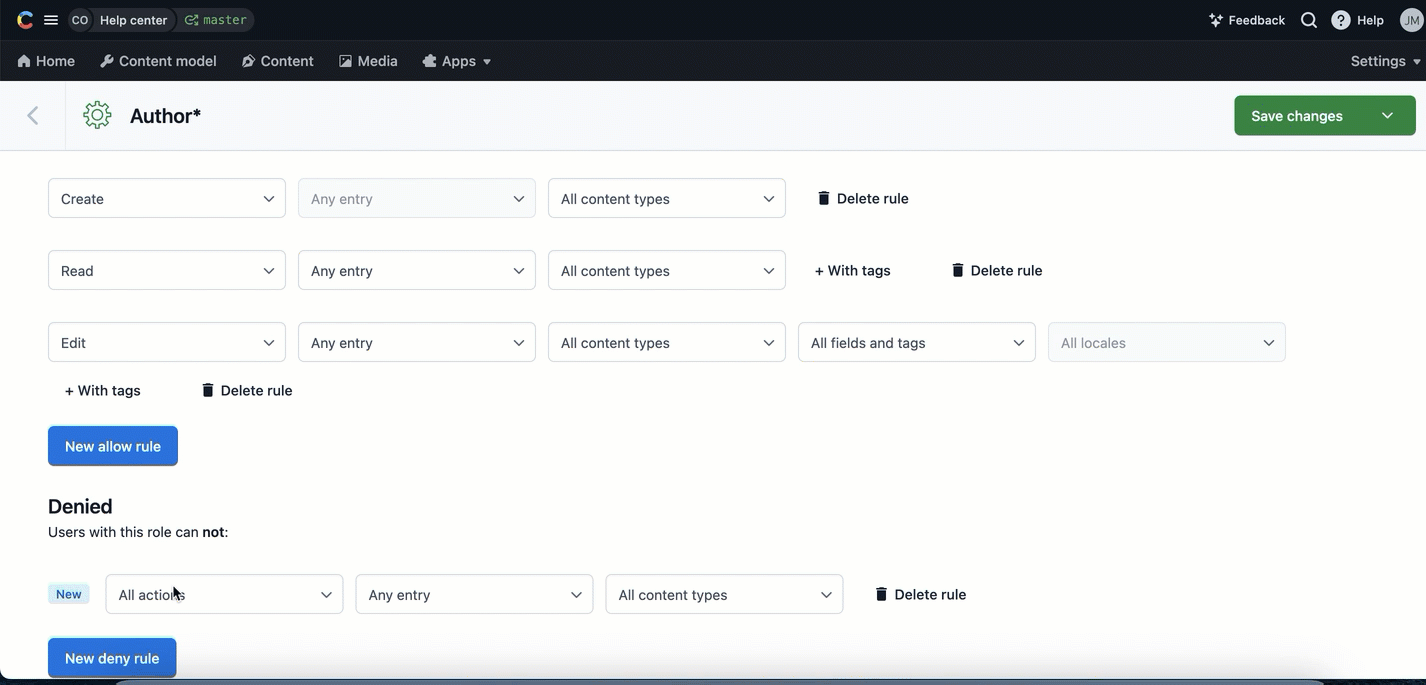Open the All content types dropdown in Create rule

point(667,199)
